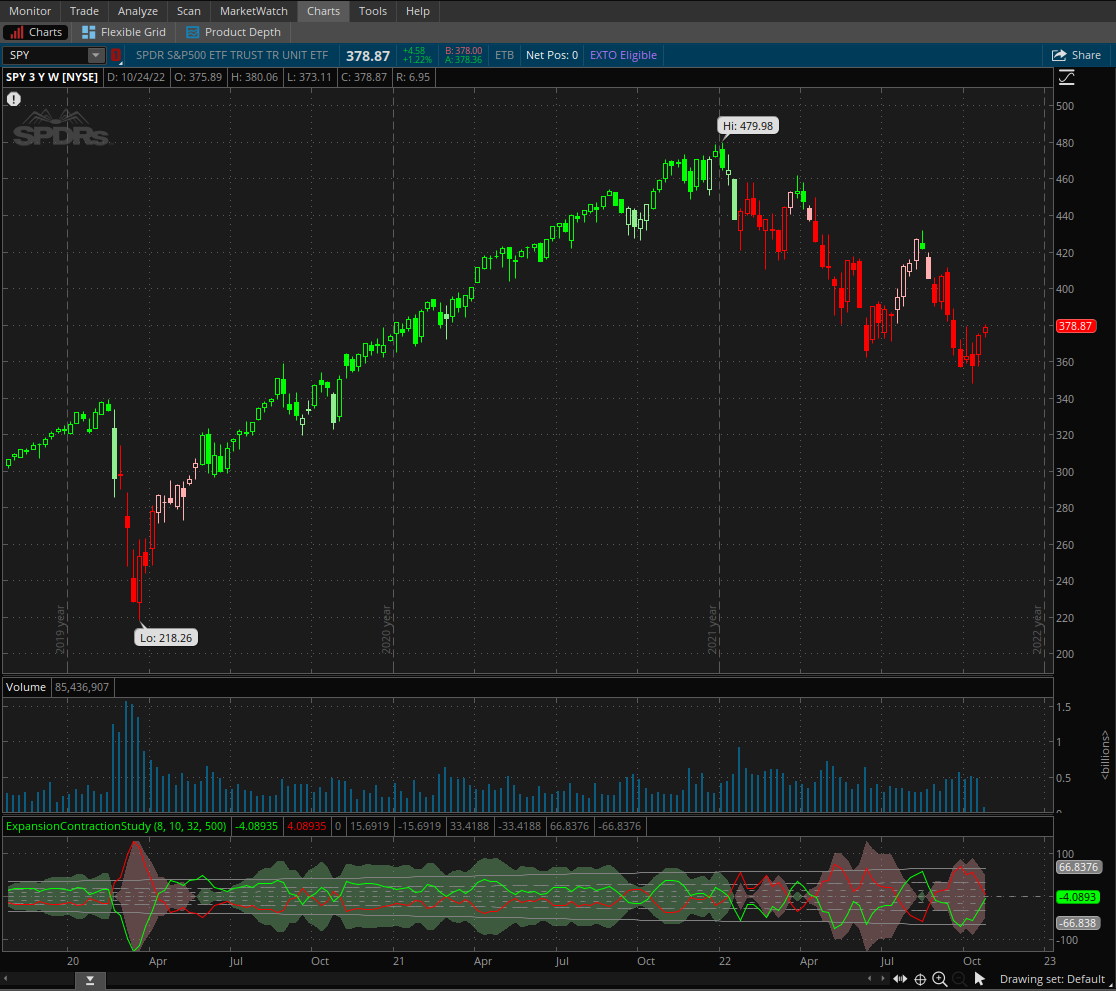Click the collapse arrow on bottom scrollbar

tap(90, 980)
